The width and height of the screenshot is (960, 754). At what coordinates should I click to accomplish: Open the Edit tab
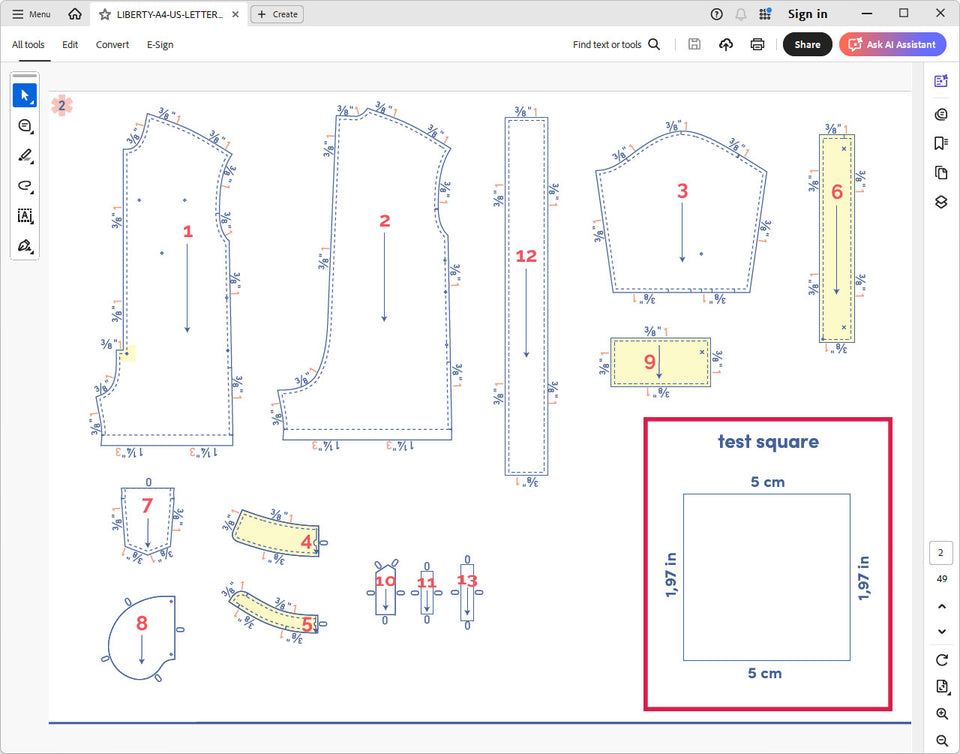tap(70, 45)
